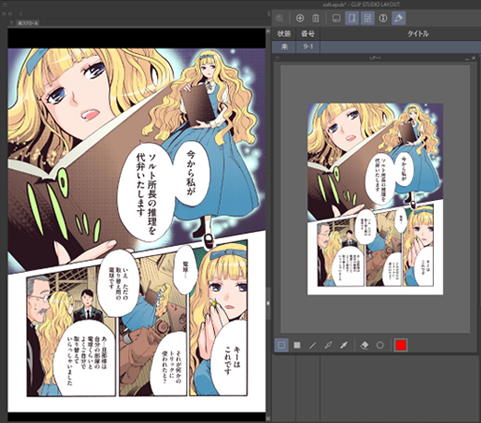Viewport: 481px width, 423px height.
Task: Close the report preview sub-panel
Action: click(x=474, y=58)
